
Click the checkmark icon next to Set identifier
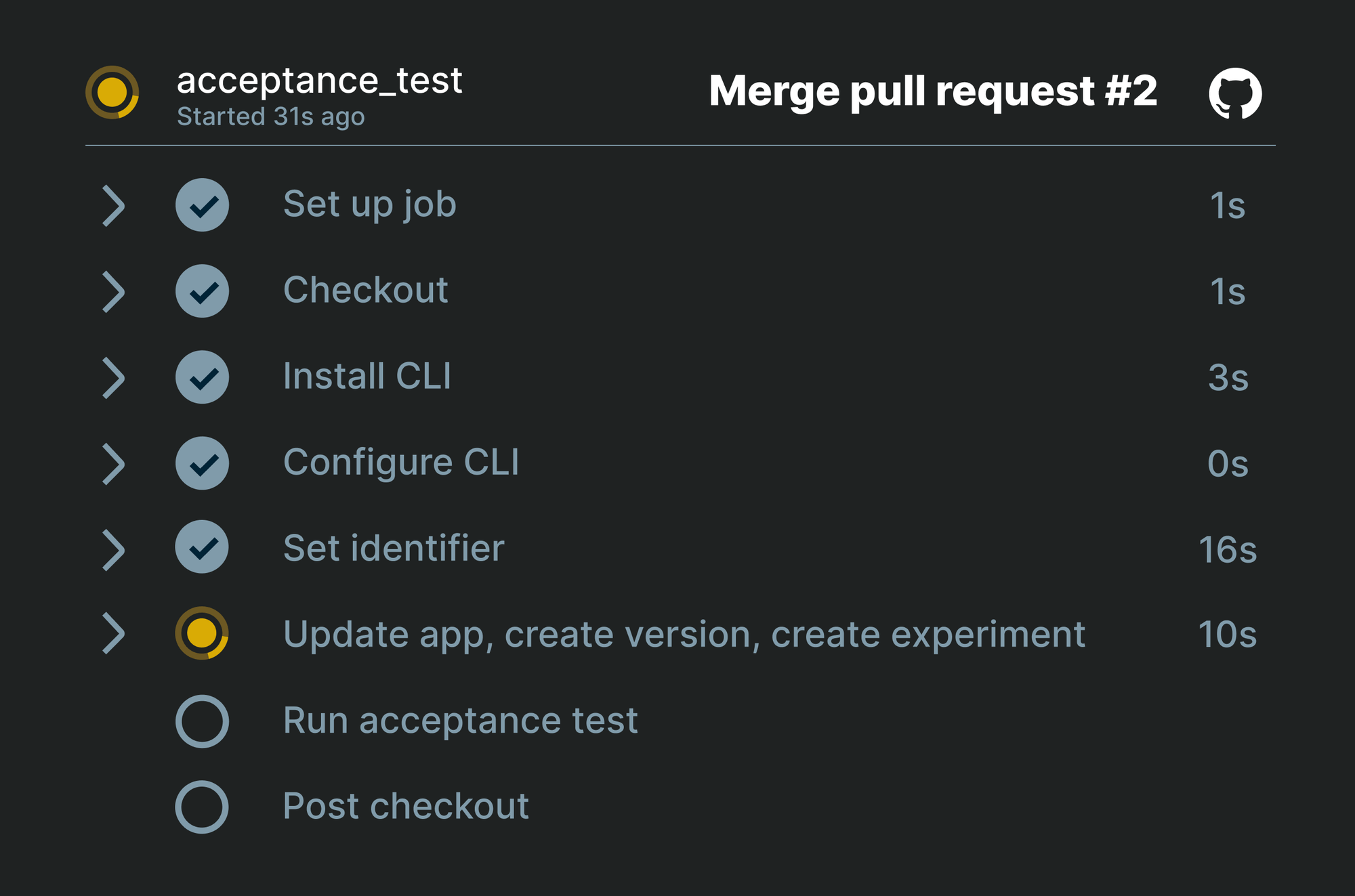pos(202,549)
